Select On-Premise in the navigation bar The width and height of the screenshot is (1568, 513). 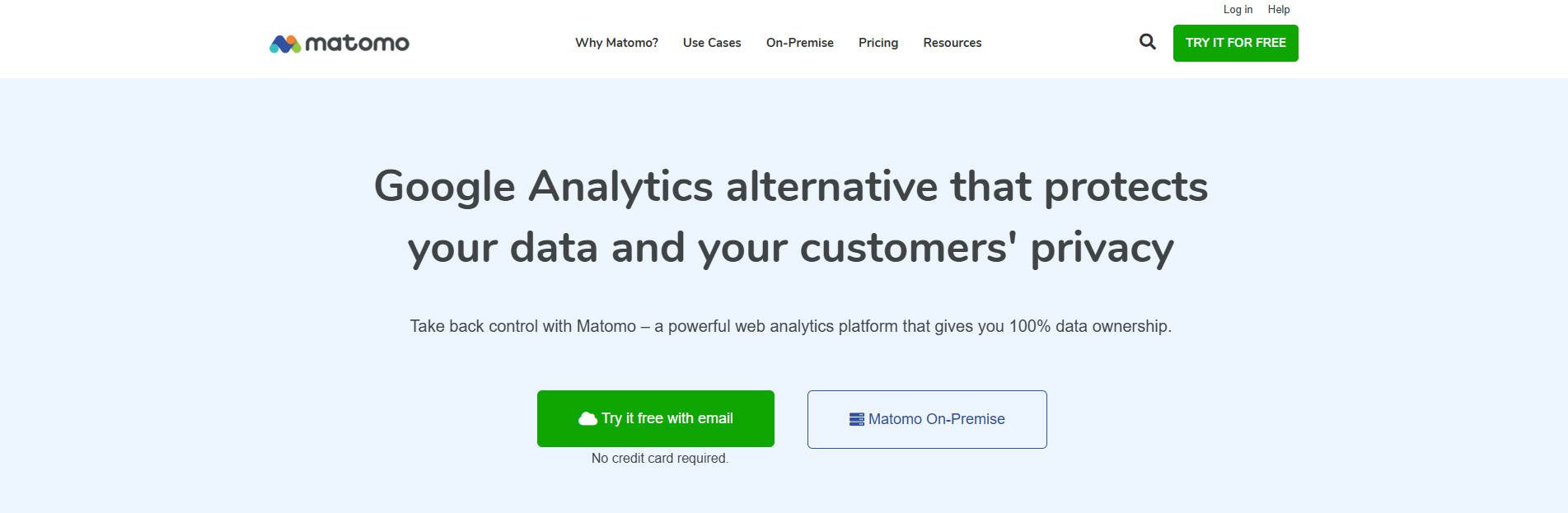(x=799, y=43)
